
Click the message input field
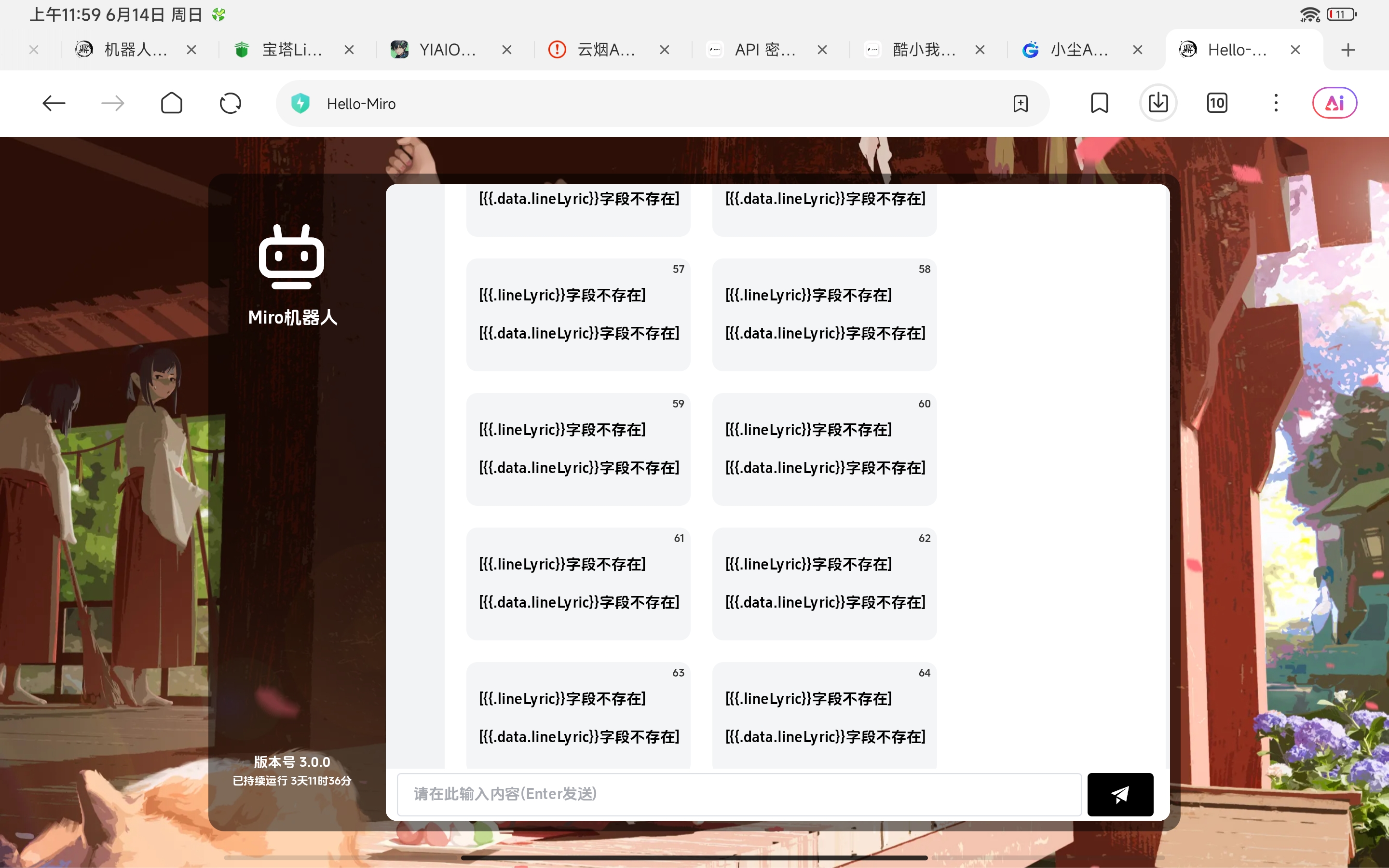[739, 795]
